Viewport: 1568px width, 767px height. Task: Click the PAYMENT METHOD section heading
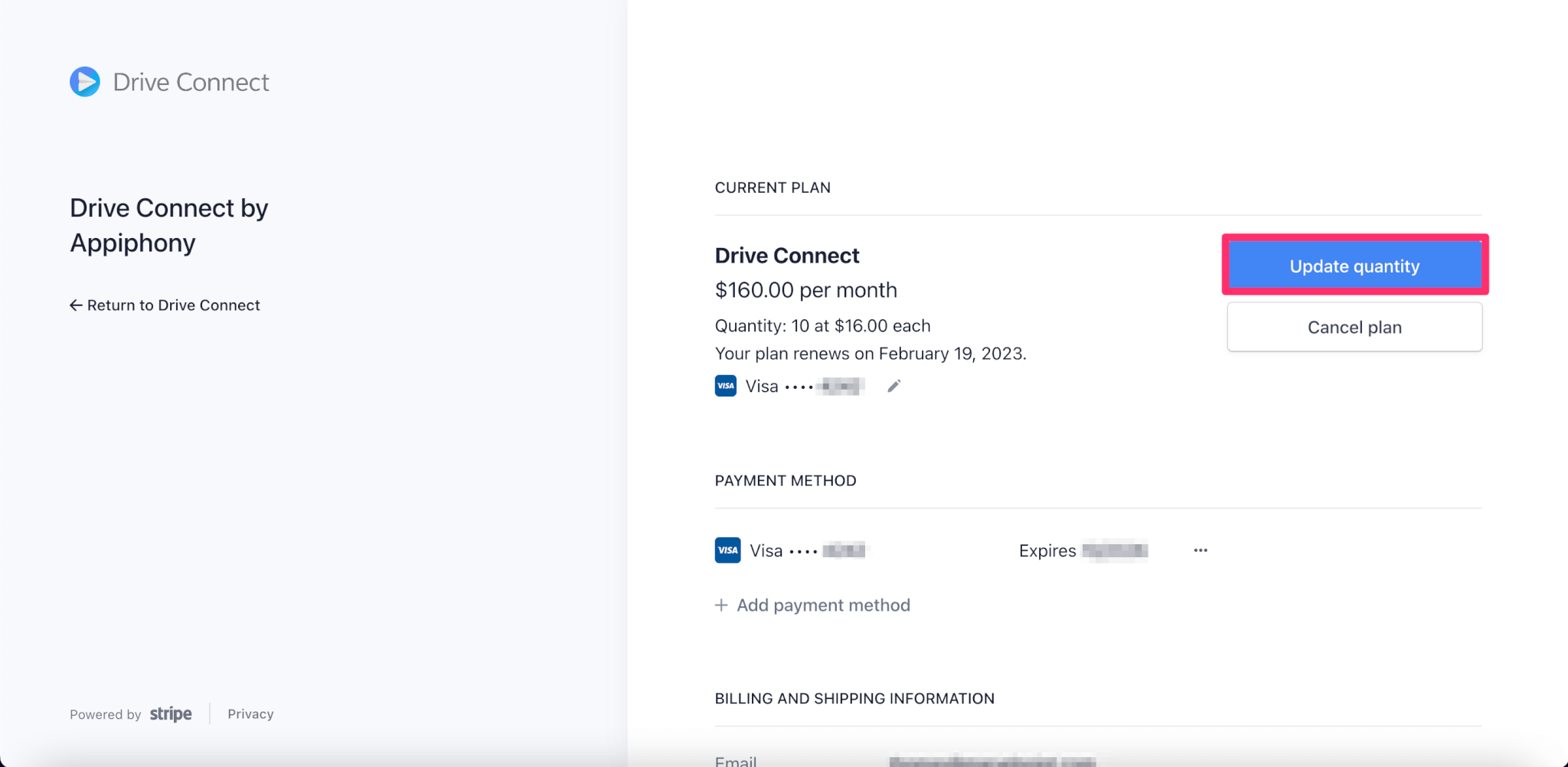(x=786, y=481)
